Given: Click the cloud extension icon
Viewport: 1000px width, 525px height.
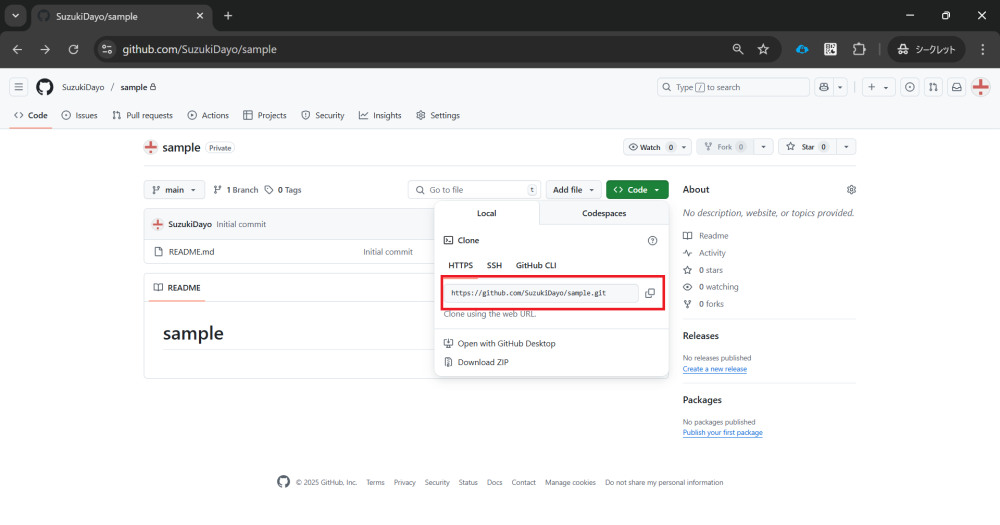Looking at the screenshot, I should (x=802, y=49).
